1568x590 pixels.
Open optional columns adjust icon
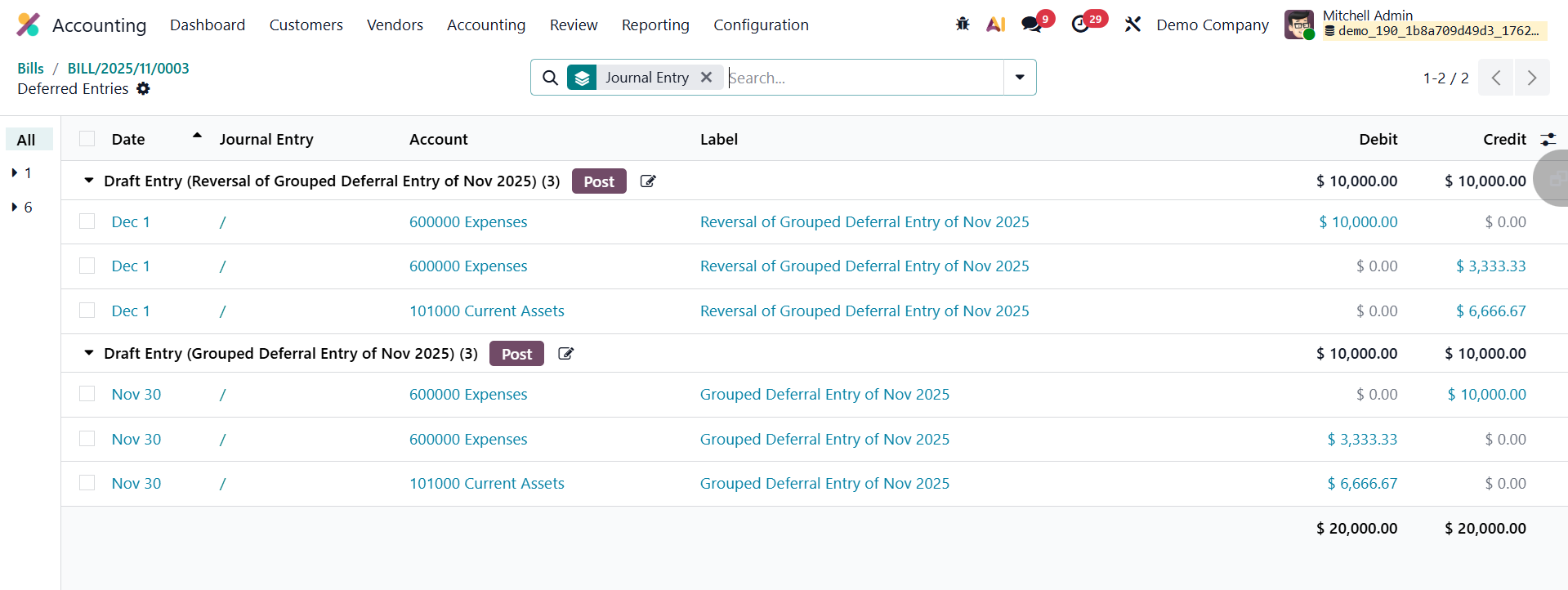coord(1548,140)
